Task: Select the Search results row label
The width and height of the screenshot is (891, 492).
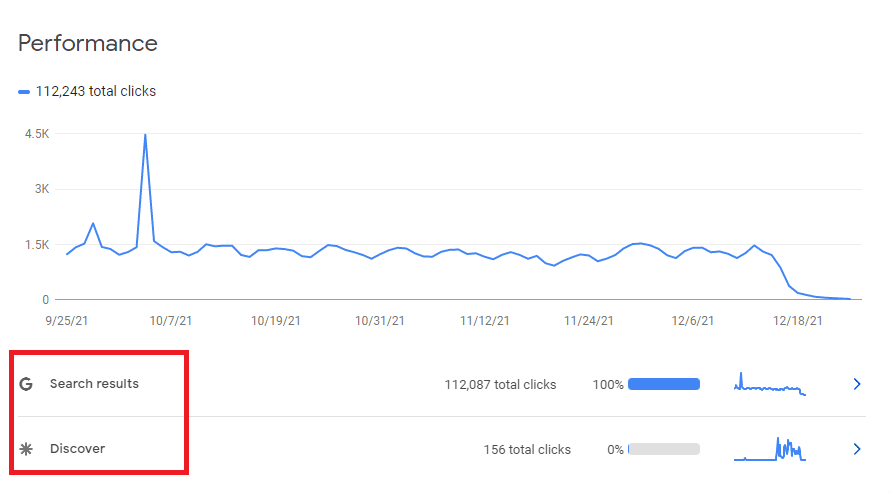Action: click(x=94, y=384)
